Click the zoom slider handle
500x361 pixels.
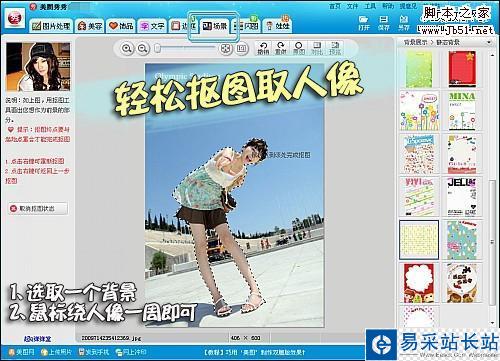[x=157, y=49]
